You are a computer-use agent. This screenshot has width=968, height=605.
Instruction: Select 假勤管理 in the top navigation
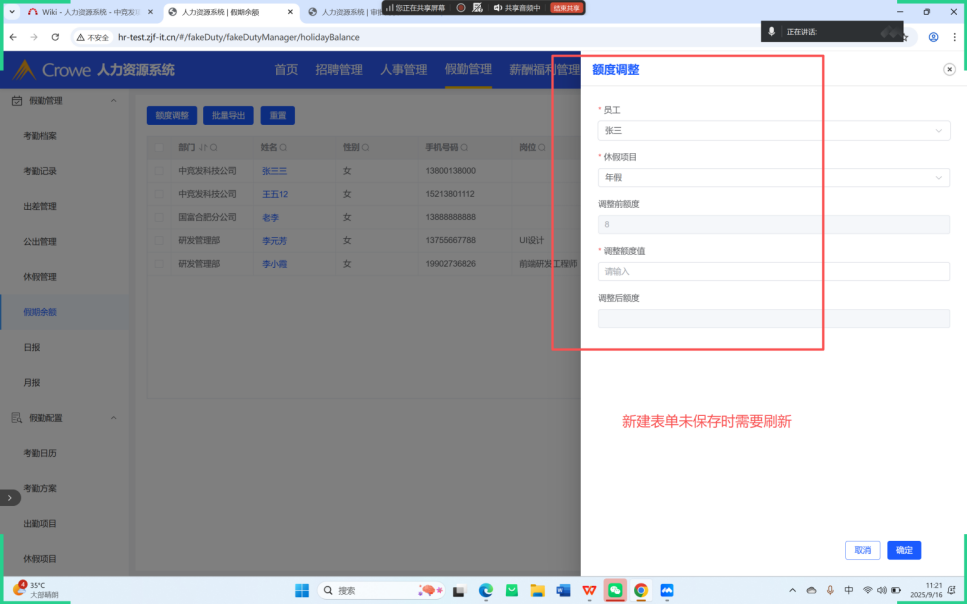click(x=469, y=69)
